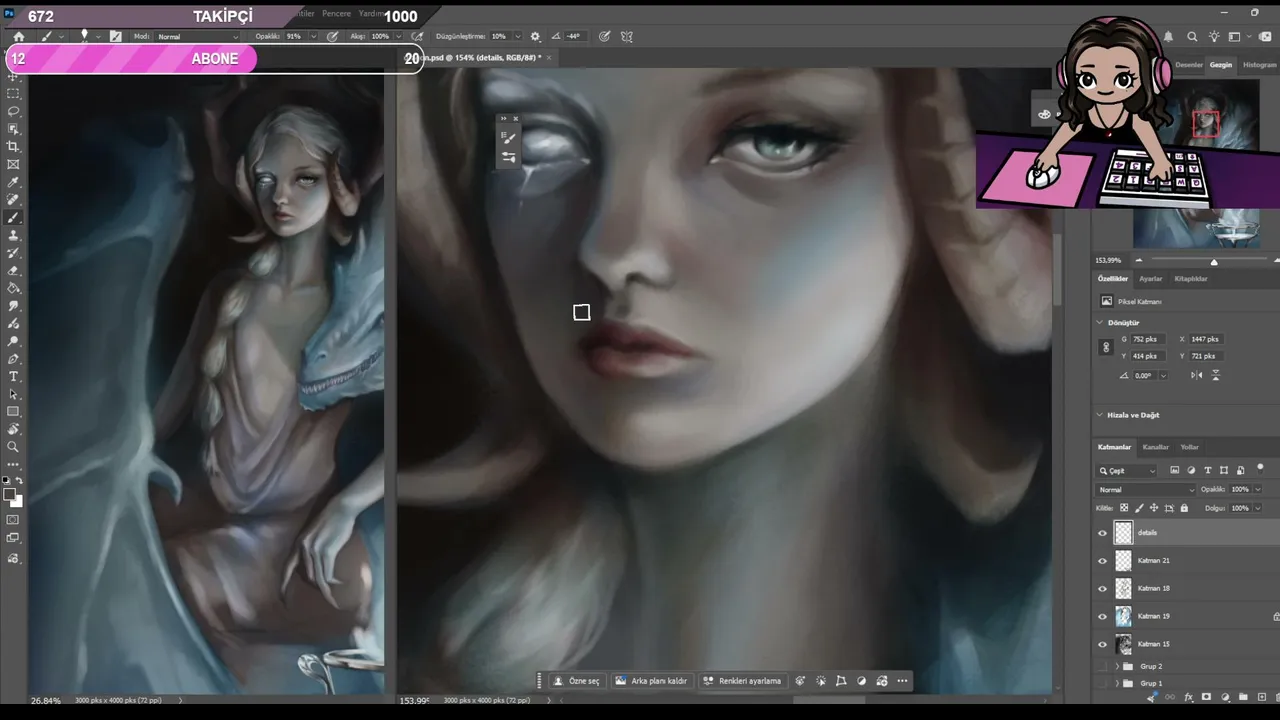The height and width of the screenshot is (720, 1280).
Task: Select the Eyedropper tool
Action: point(13,183)
